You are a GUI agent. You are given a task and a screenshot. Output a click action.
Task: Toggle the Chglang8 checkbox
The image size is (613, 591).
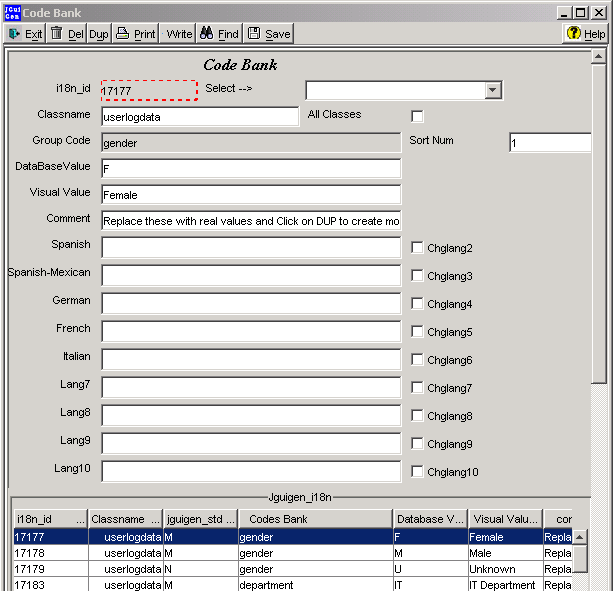[417, 415]
